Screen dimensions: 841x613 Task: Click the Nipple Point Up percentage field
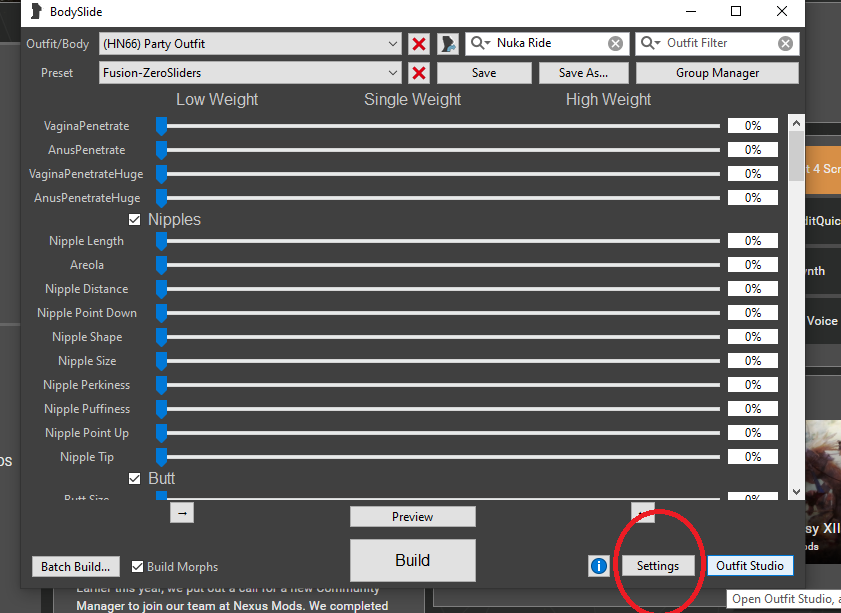tap(753, 433)
